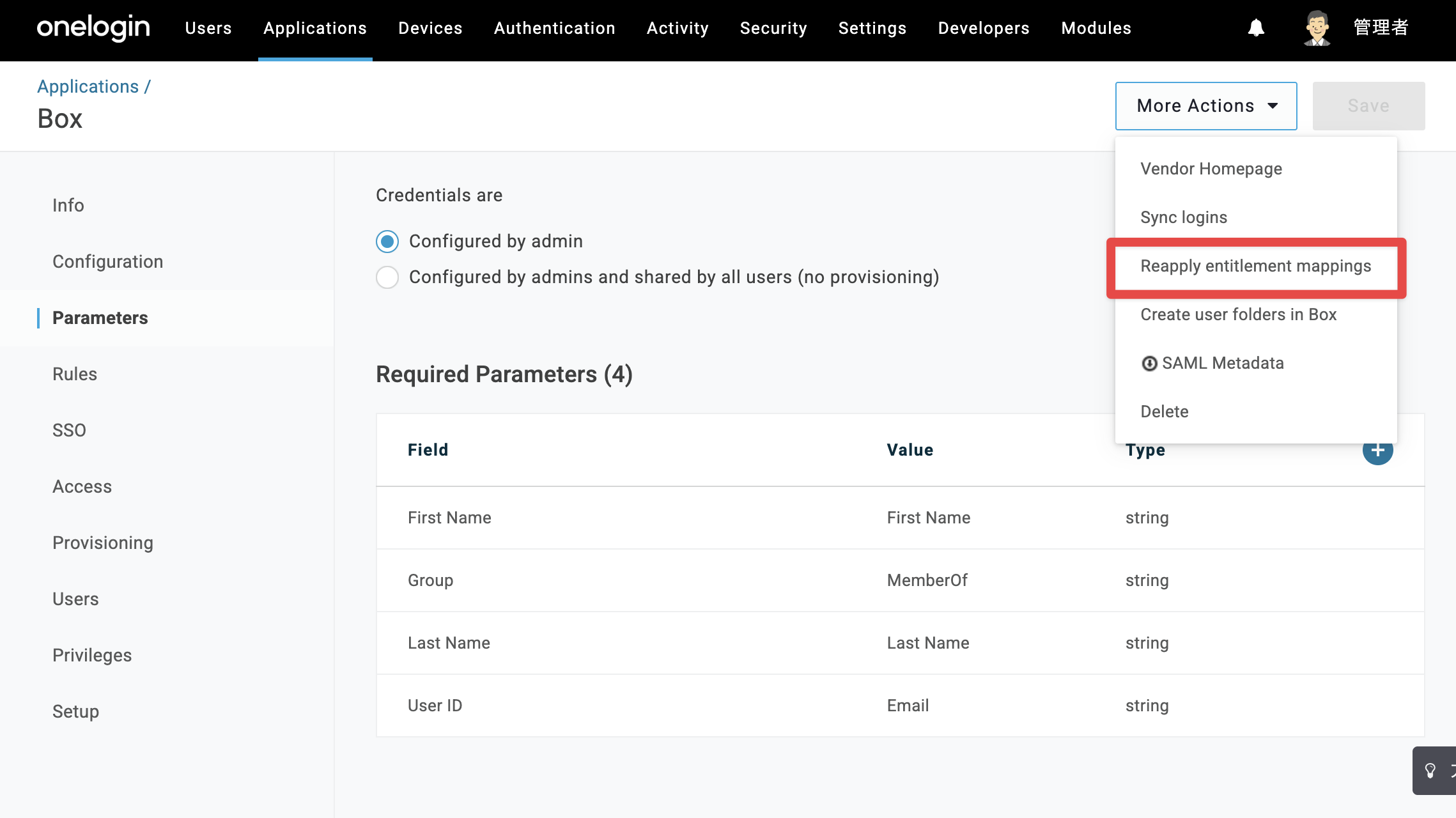Image resolution: width=1456 pixels, height=818 pixels.
Task: Open the Last Name parameter row
Action: point(900,643)
